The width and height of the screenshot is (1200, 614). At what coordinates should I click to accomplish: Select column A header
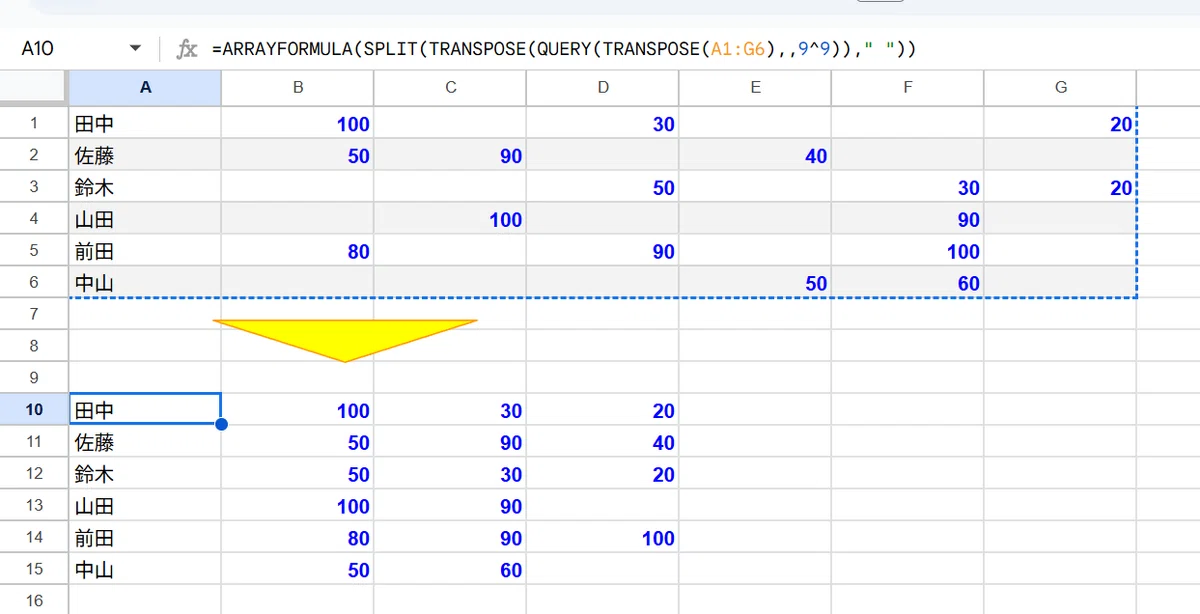(145, 88)
